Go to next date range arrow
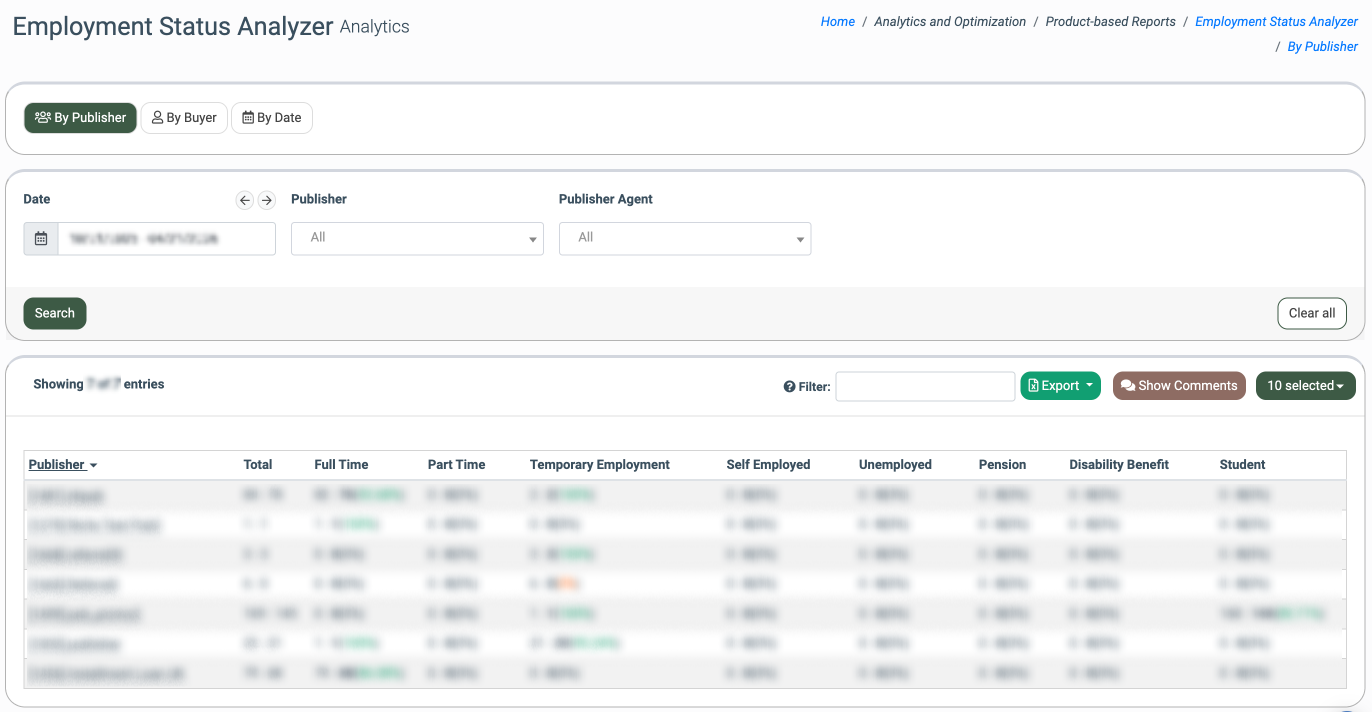Screen dimensions: 1372x712 coord(266,200)
